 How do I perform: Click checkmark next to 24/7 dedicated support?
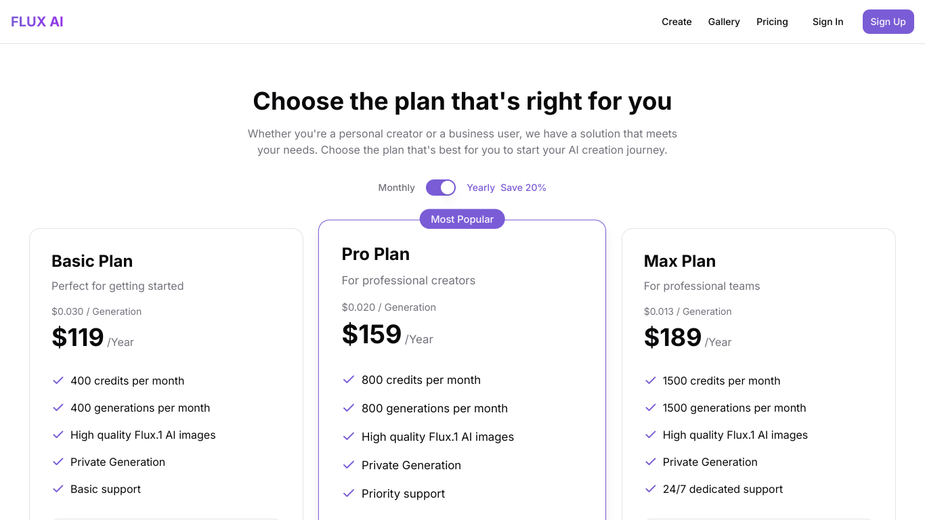[650, 489]
